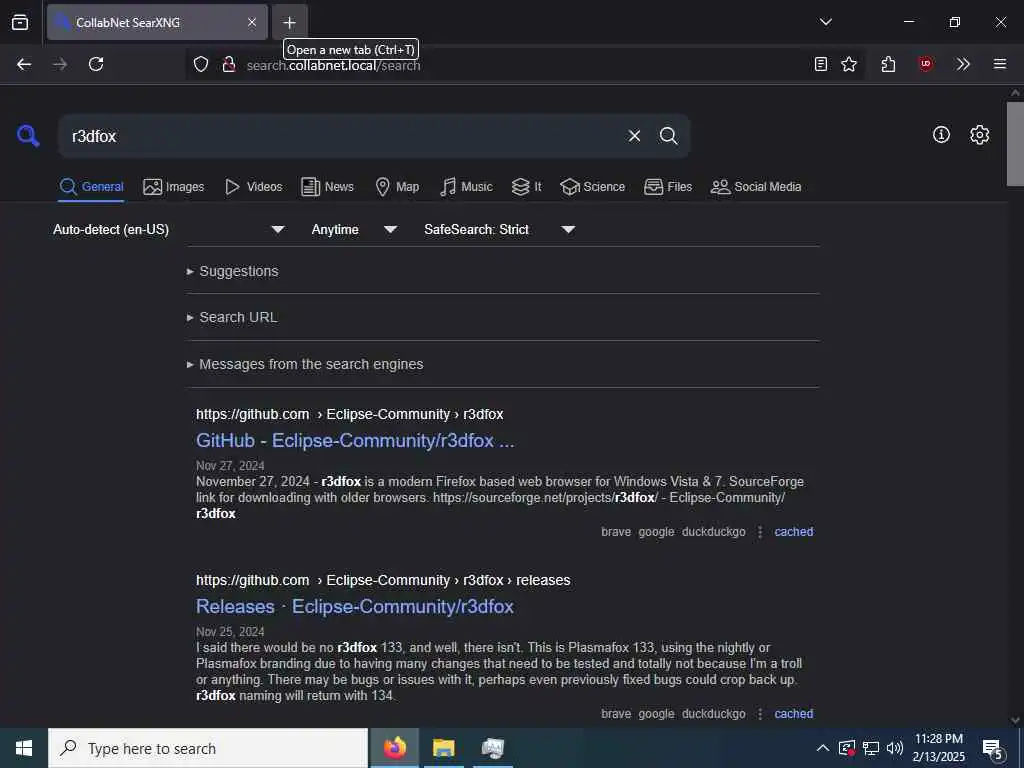Open more options dots on Releases result
This screenshot has height=768, width=1024.
760,714
